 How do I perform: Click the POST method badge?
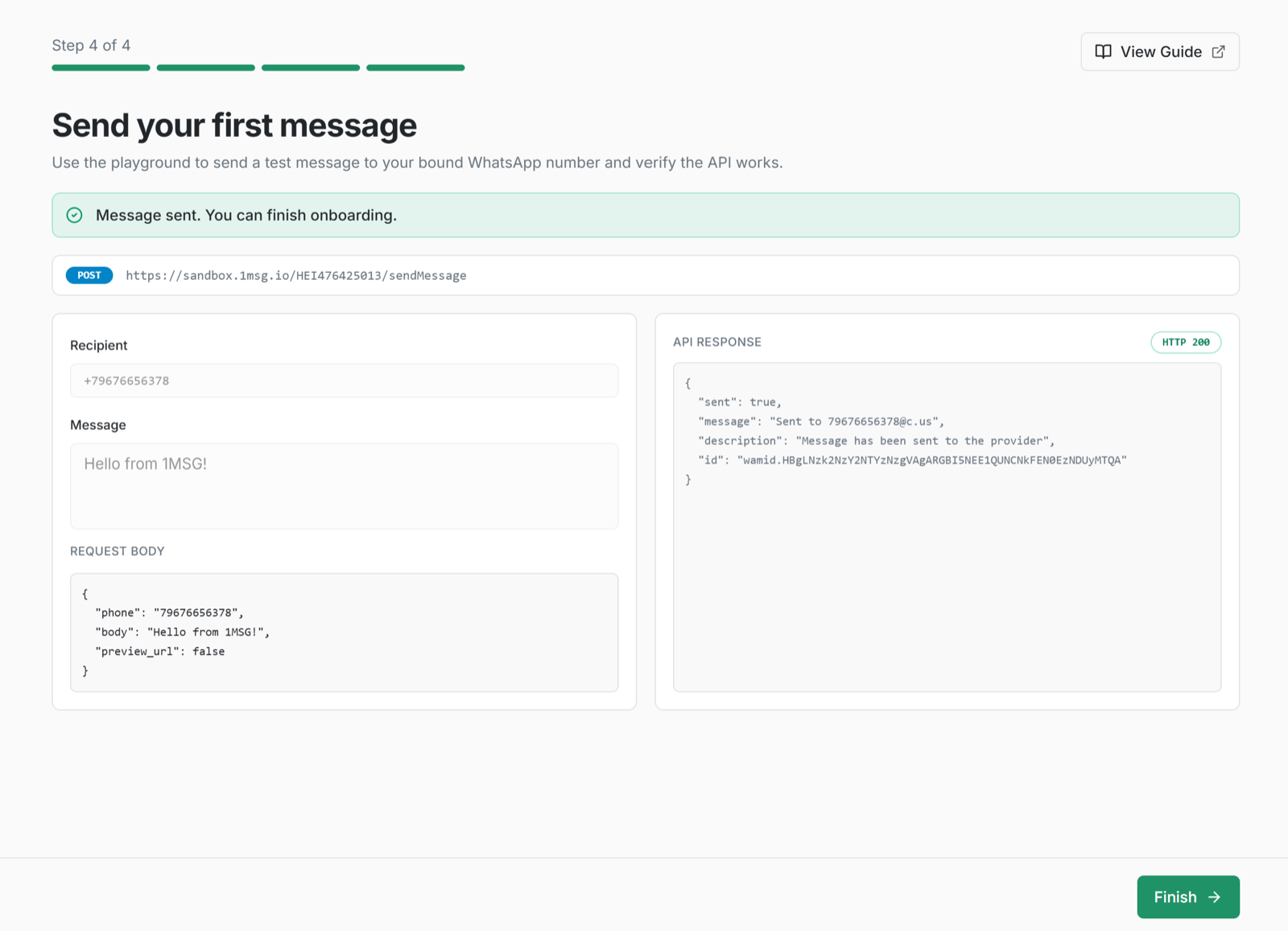(x=89, y=275)
